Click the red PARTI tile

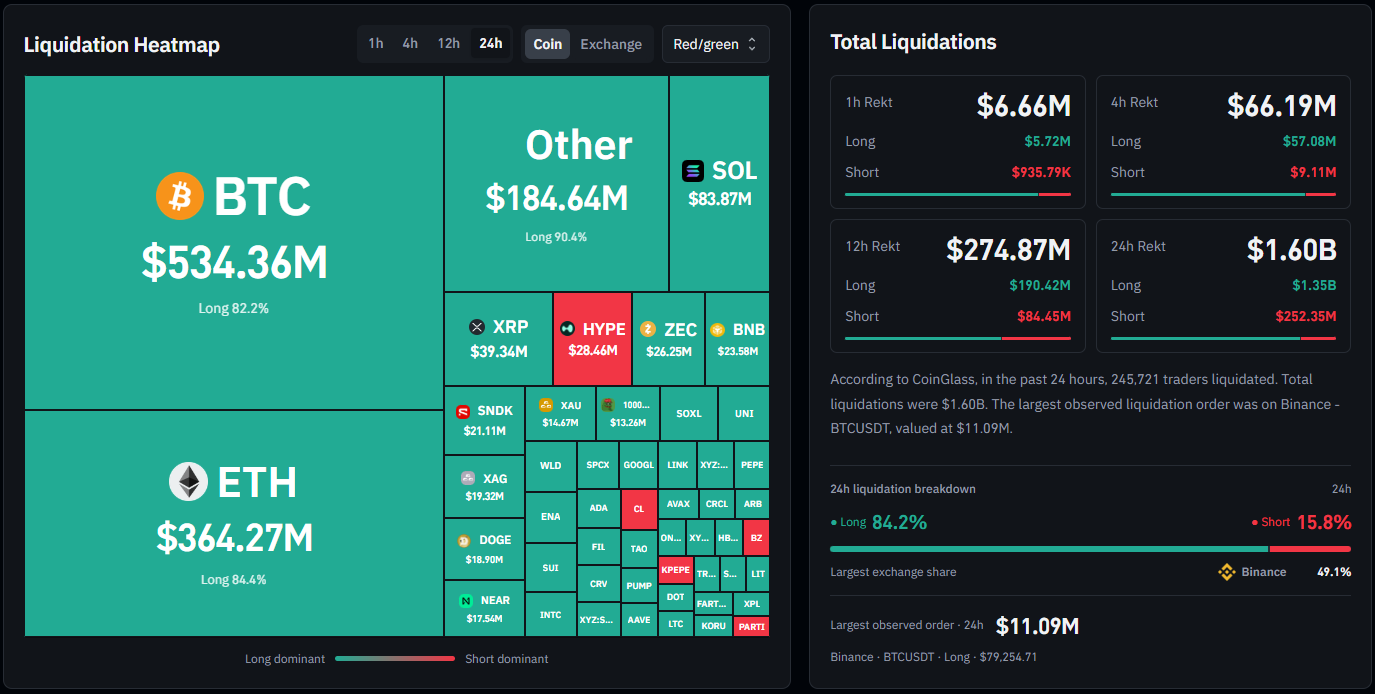coord(751,627)
